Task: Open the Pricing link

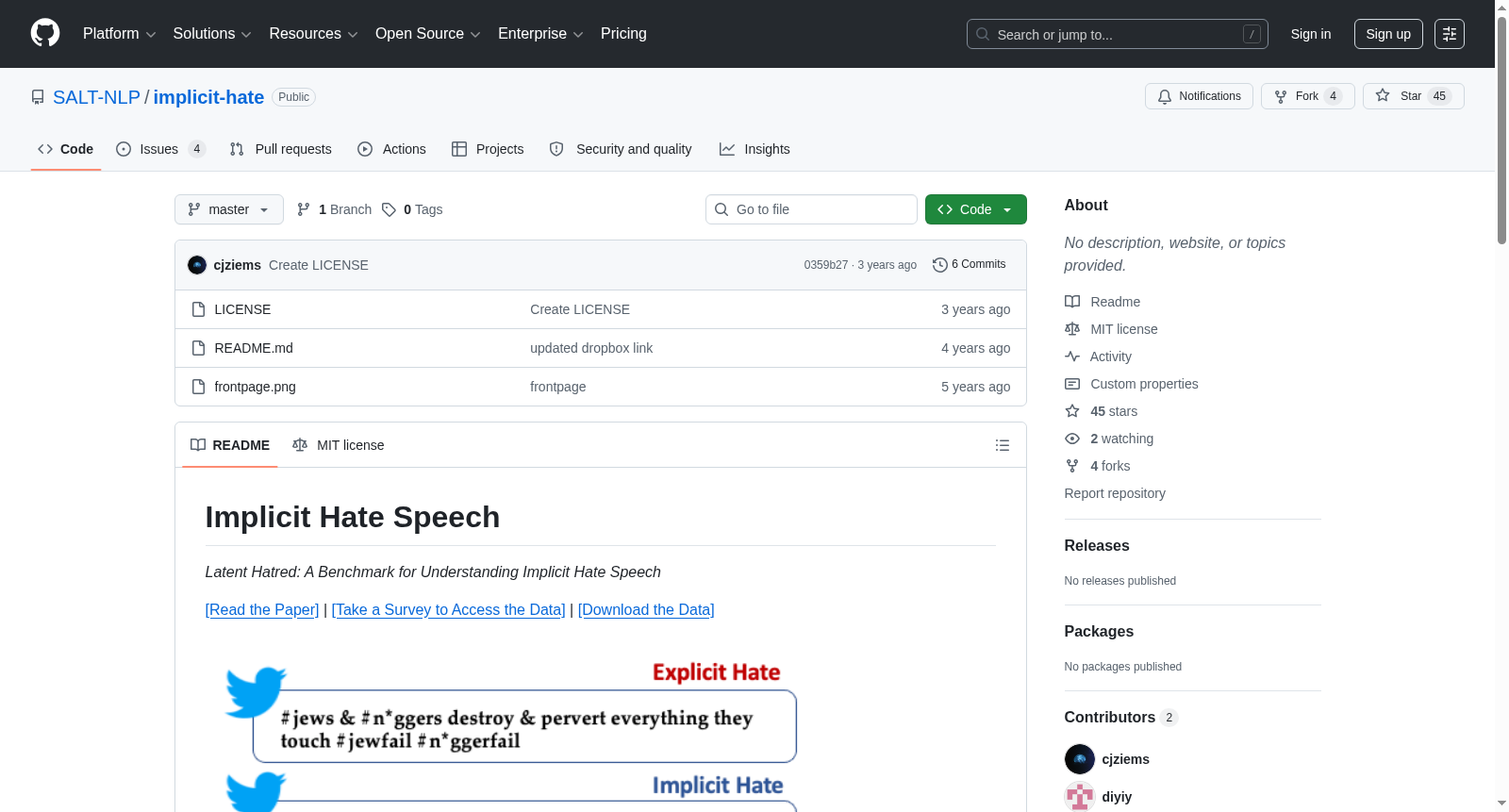Action: 623,34
